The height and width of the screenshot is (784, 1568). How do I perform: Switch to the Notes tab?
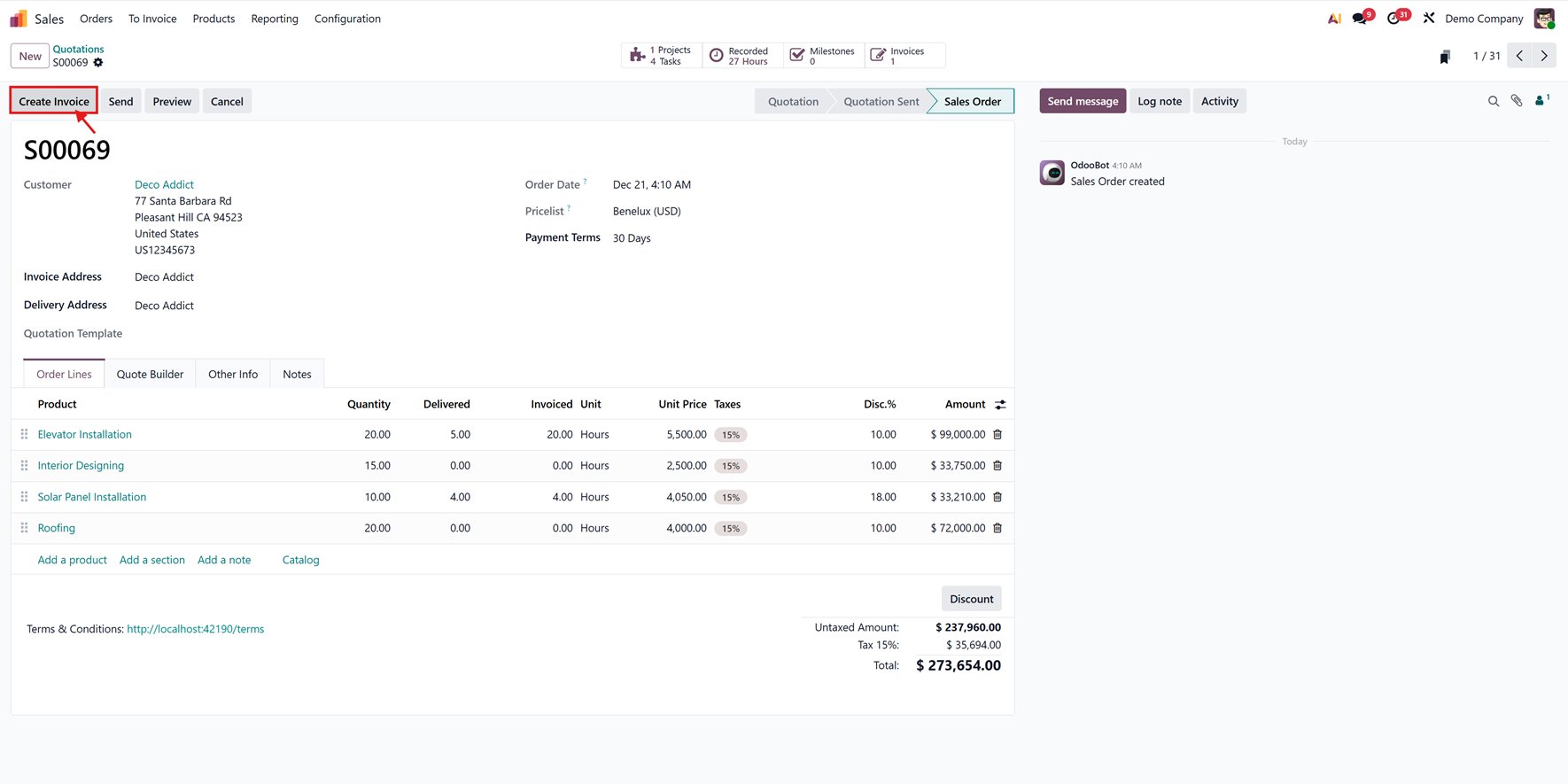pyautogui.click(x=297, y=374)
